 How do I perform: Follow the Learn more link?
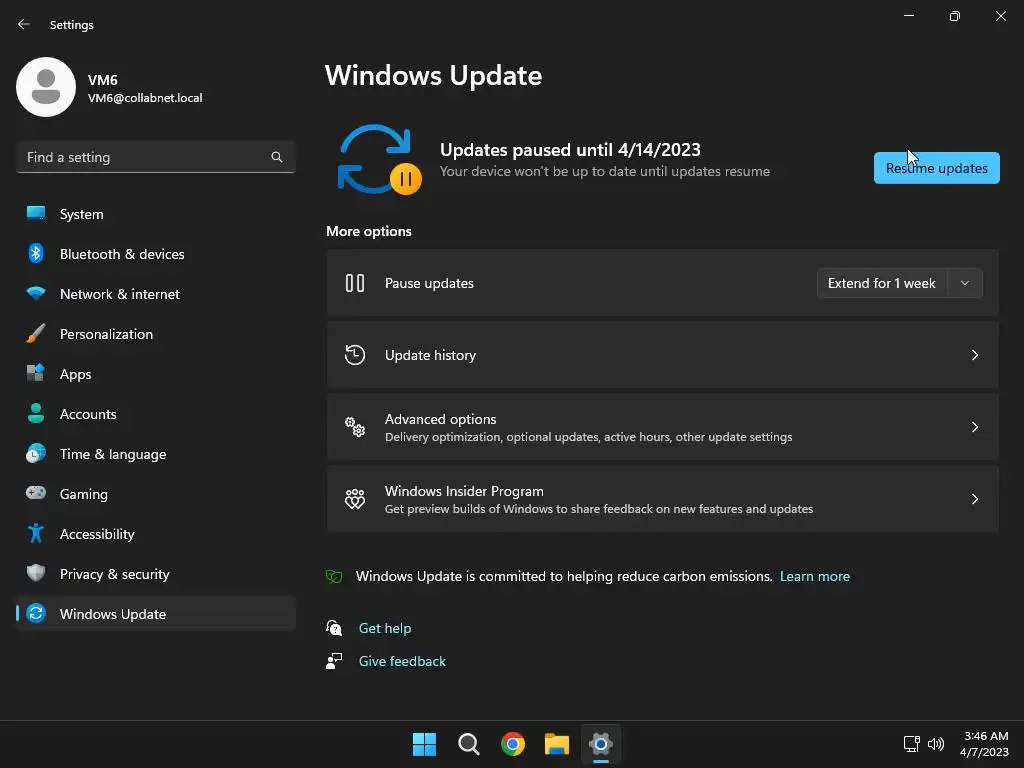[x=814, y=577]
